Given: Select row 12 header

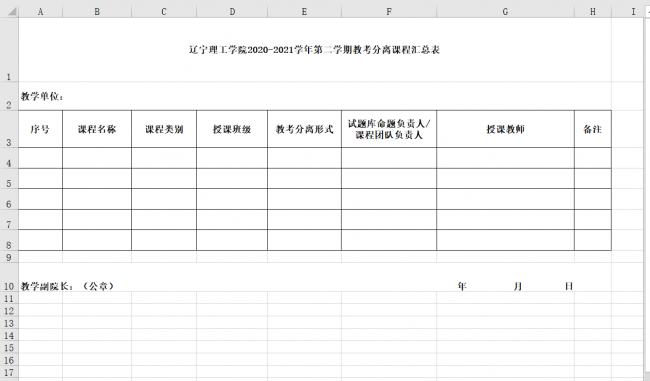Looking at the screenshot, I should click(x=9, y=310).
